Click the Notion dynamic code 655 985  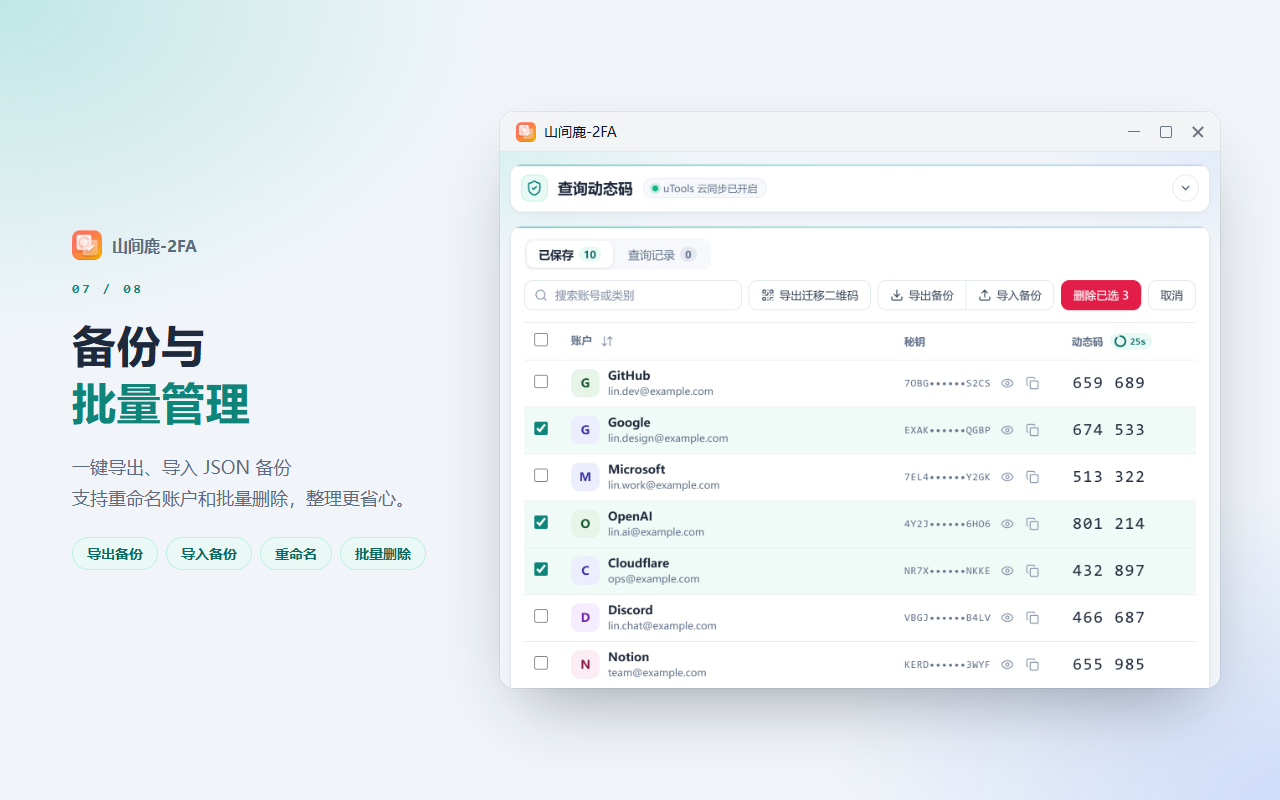click(1109, 665)
